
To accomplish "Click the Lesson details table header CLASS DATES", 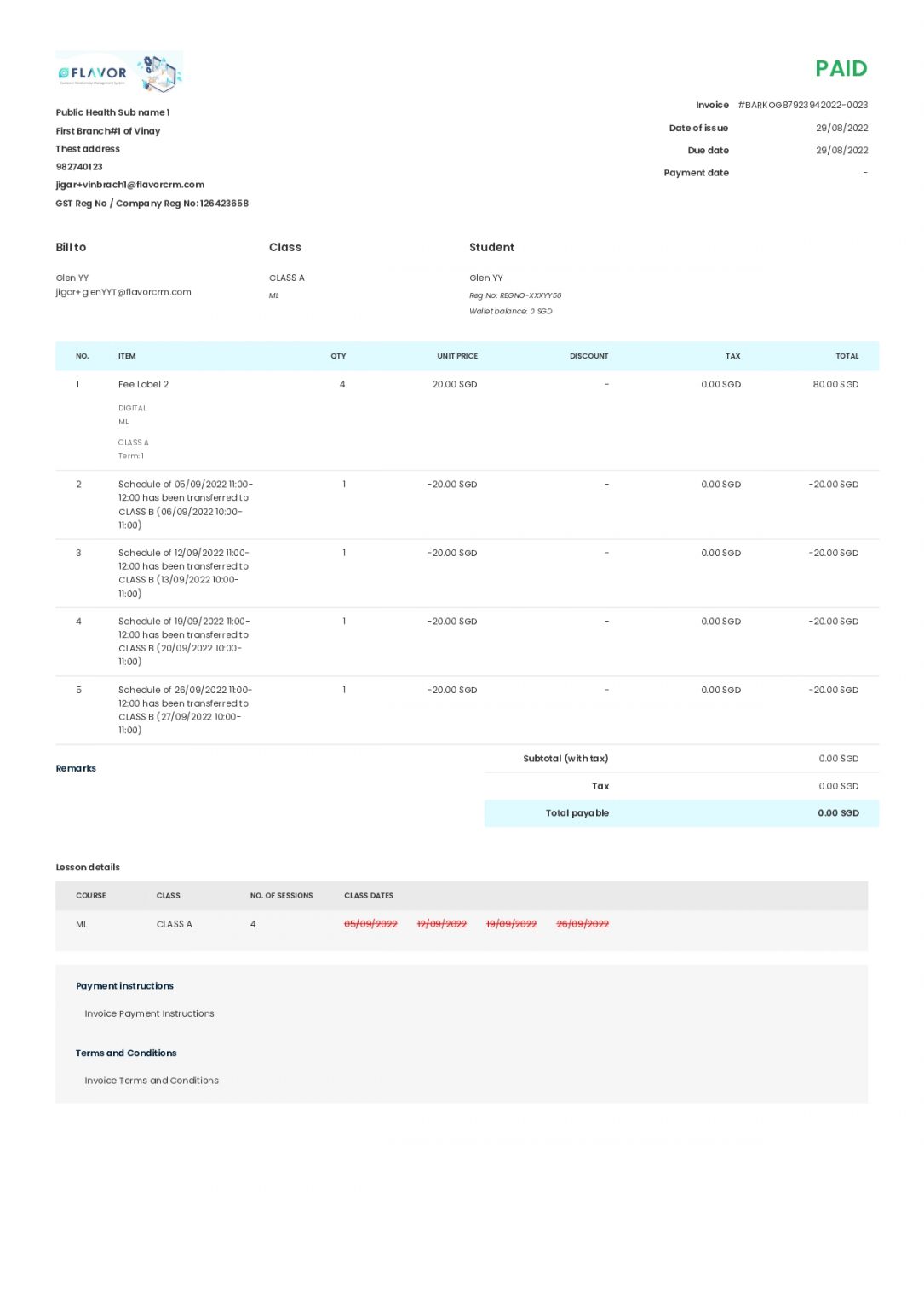I will [368, 896].
